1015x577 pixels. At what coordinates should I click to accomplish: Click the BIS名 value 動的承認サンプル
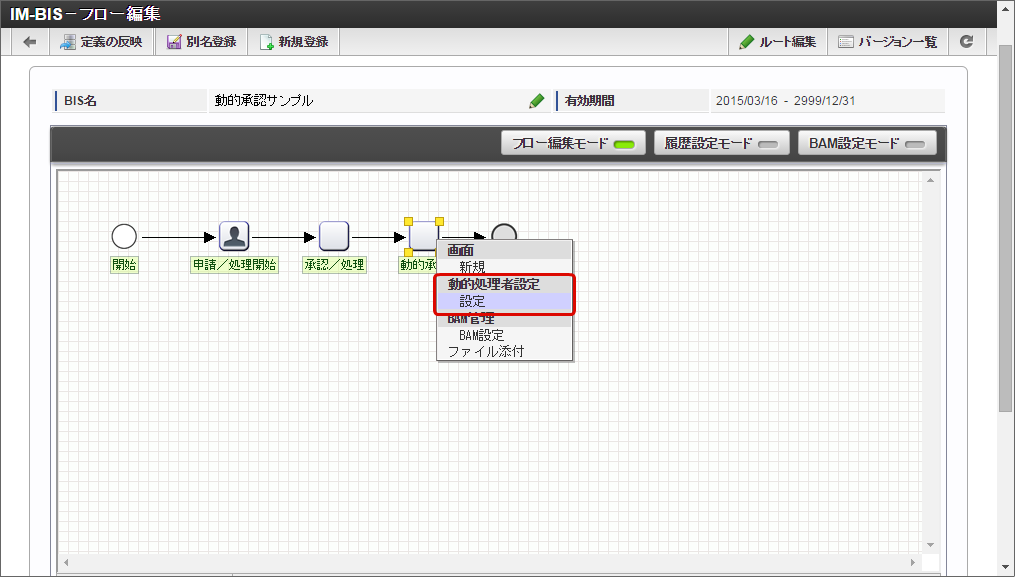coord(264,101)
